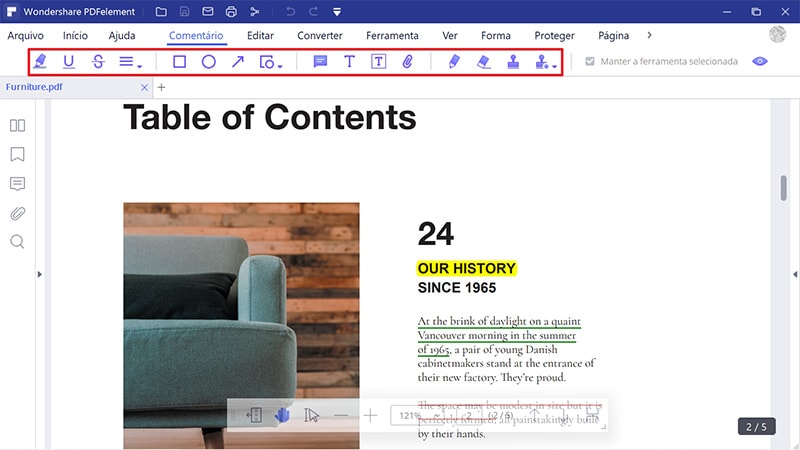The height and width of the screenshot is (450, 800).
Task: Show more ribbon tabs with chevron
Action: (x=649, y=35)
